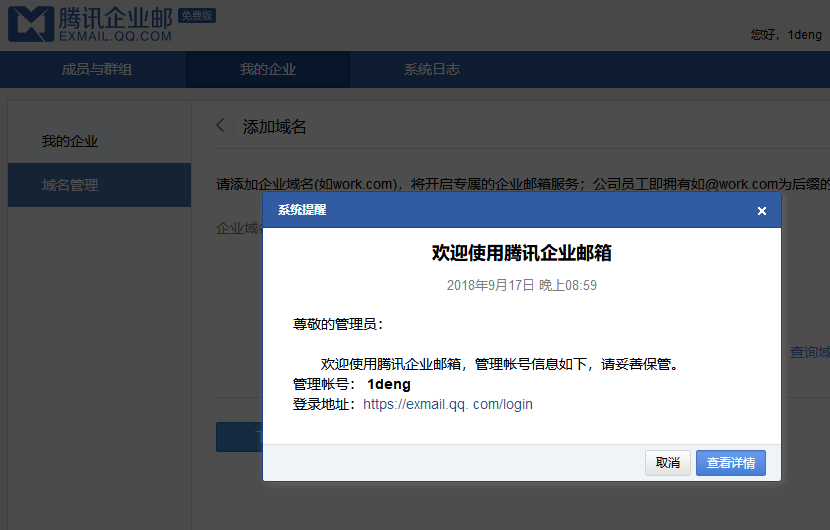The height and width of the screenshot is (530, 830).
Task: Select 我的企业 in the left sidebar
Action: tap(100, 141)
